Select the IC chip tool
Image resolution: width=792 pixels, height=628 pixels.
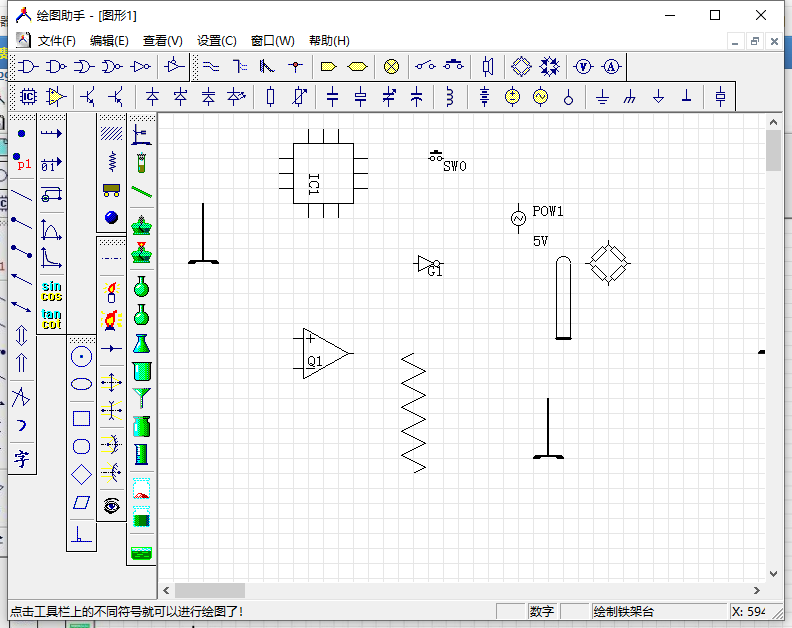coord(28,96)
